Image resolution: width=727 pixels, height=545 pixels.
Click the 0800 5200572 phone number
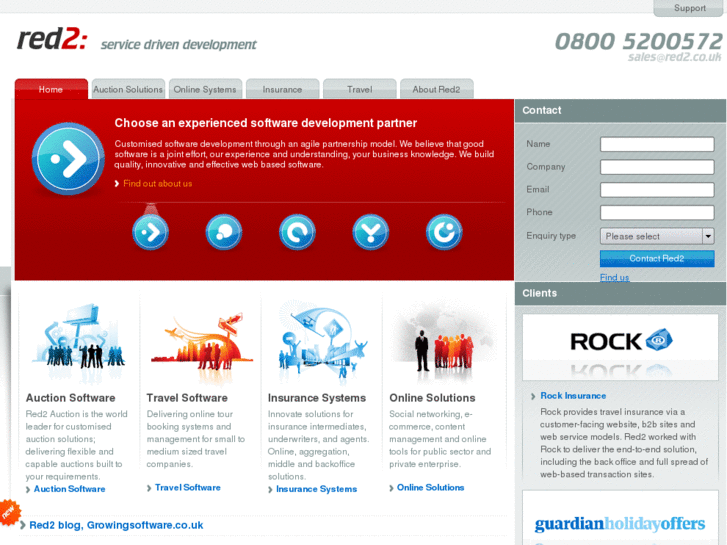(638, 41)
